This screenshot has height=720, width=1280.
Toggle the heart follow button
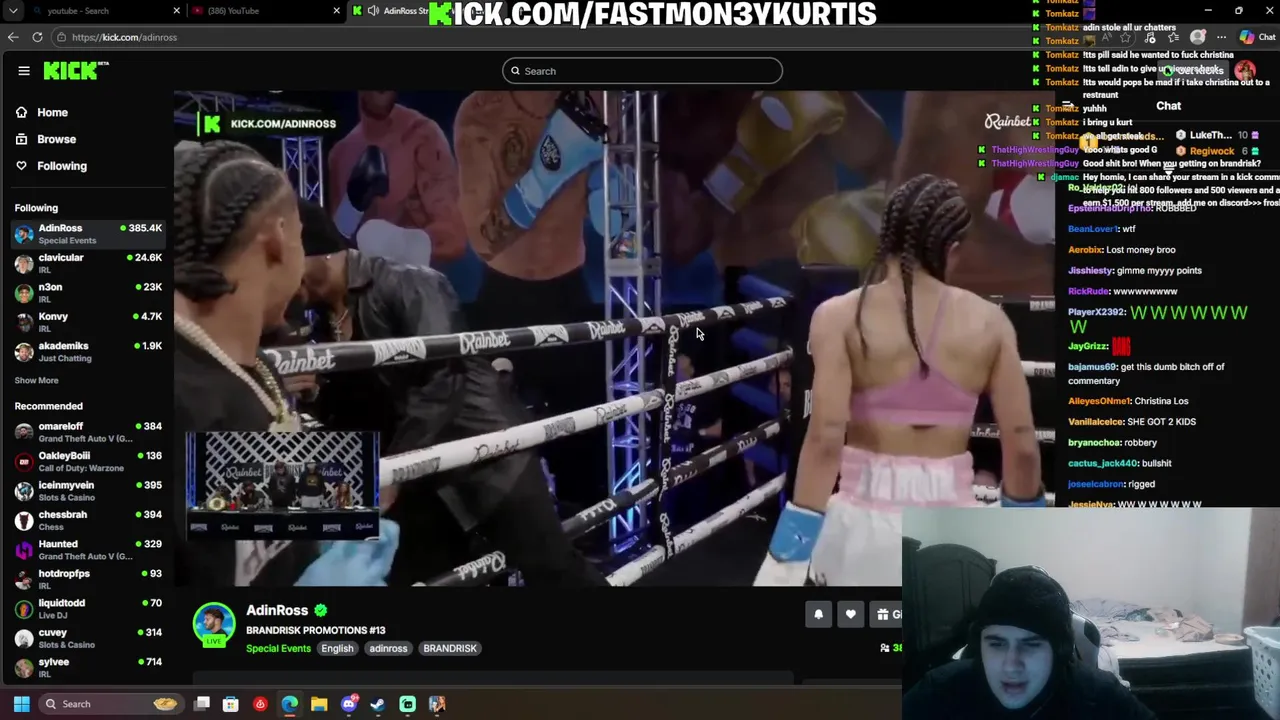850,615
